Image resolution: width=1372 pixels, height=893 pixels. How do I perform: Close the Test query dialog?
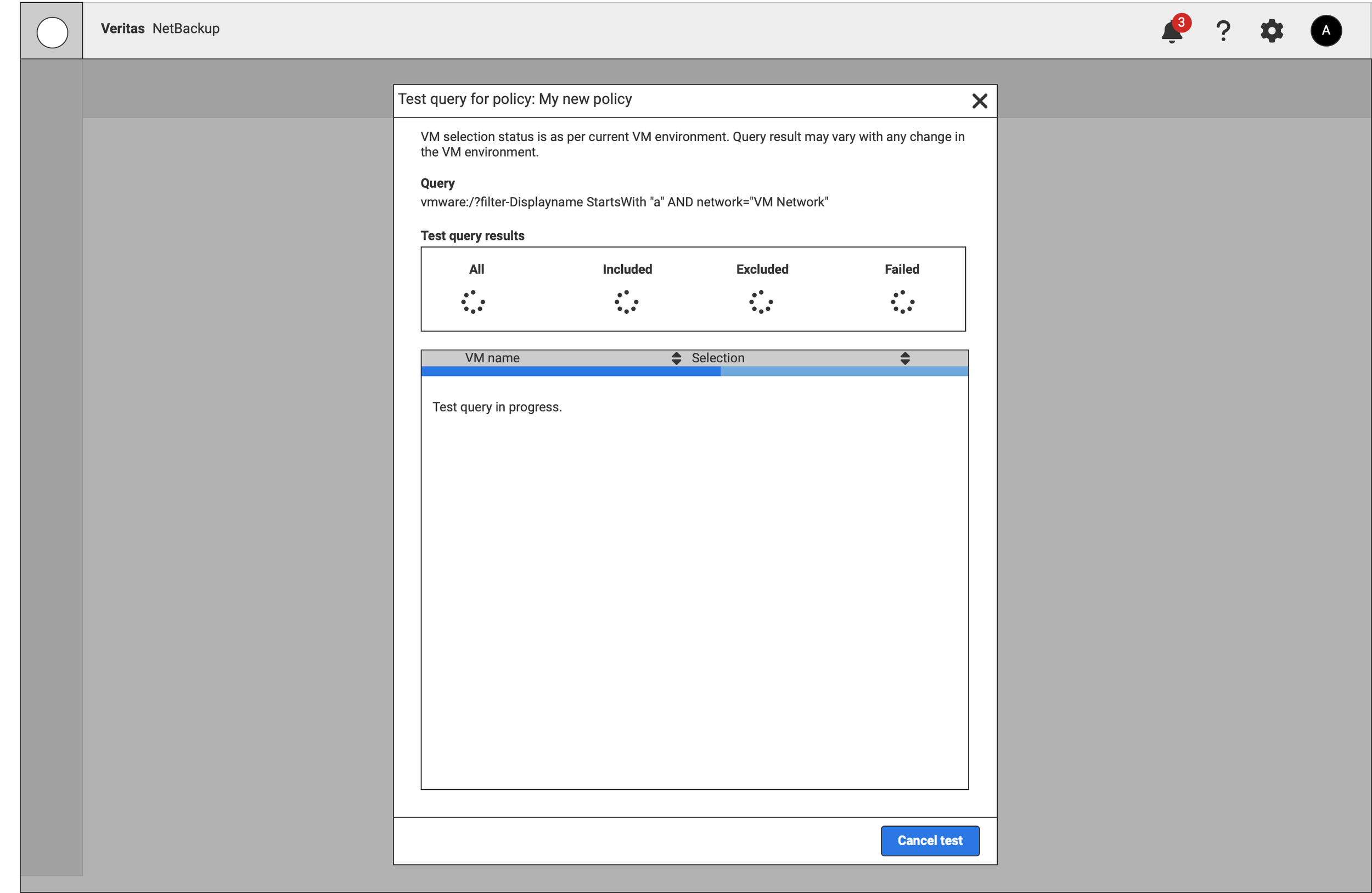click(979, 102)
